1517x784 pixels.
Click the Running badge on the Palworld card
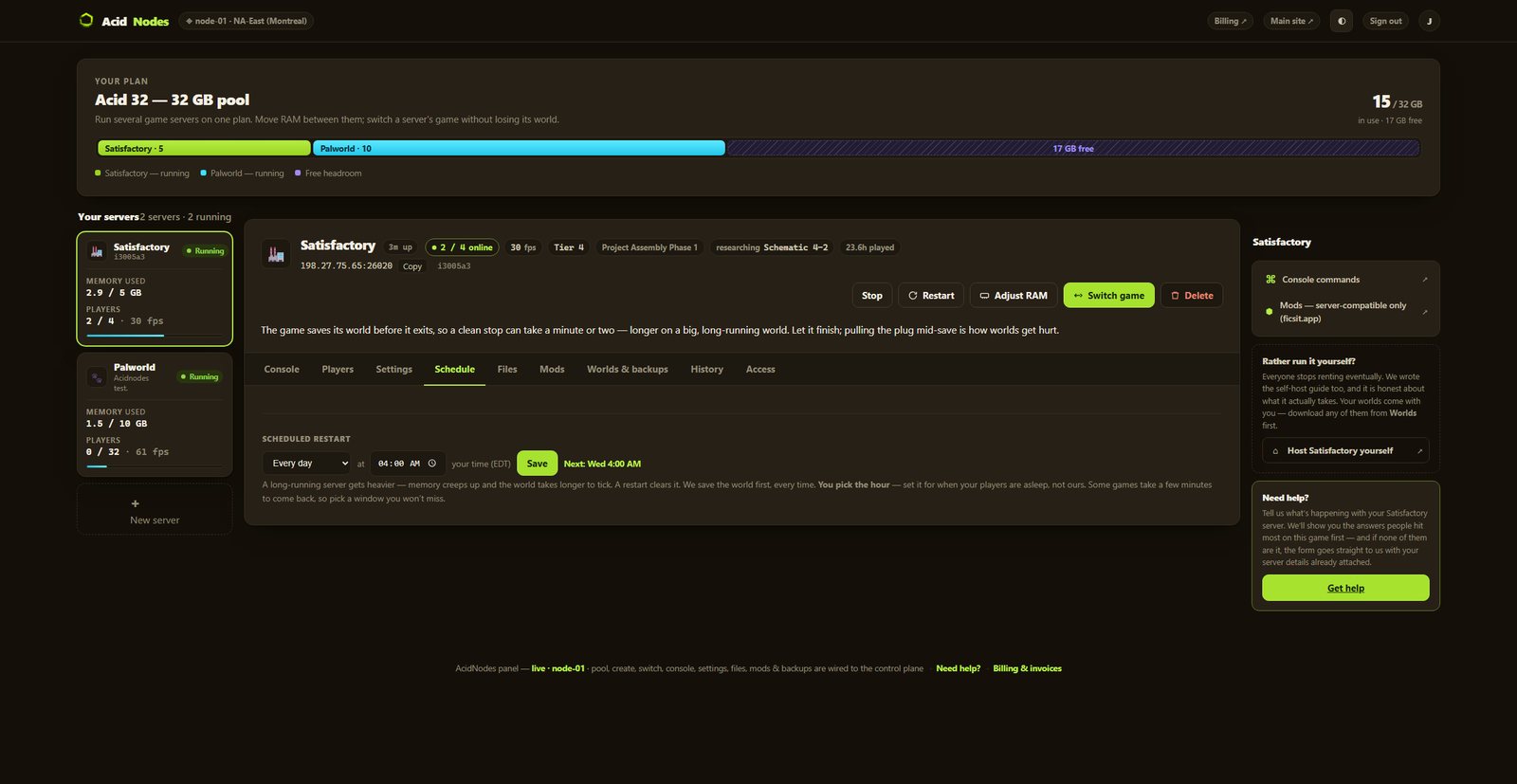199,376
